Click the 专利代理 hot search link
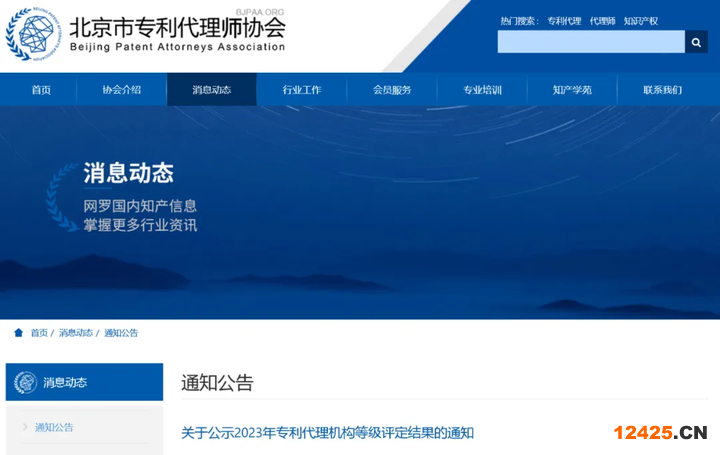 click(x=564, y=21)
